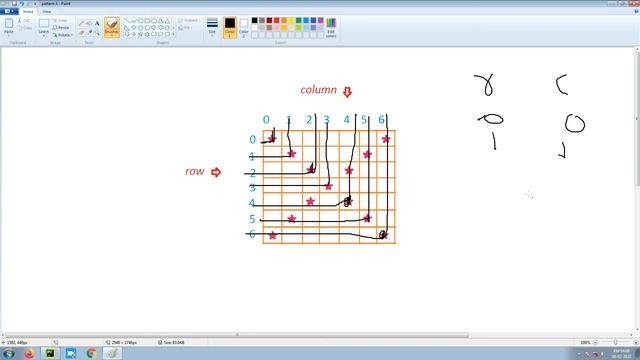Viewport: 640px width, 360px height.
Task: Open the Paint file menu dropdown
Action: (x=9, y=11)
